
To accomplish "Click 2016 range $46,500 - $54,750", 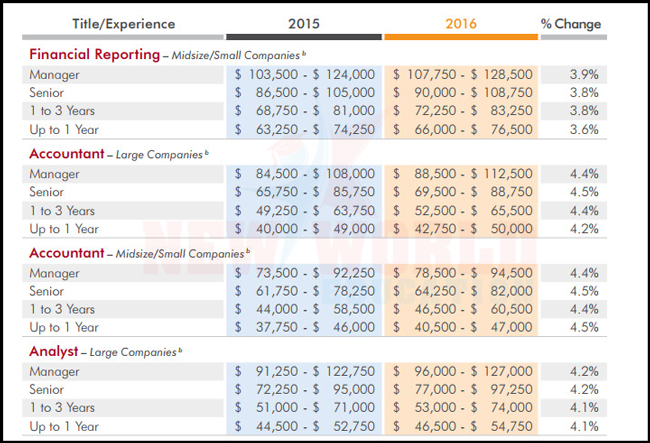I will pyautogui.click(x=463, y=426).
